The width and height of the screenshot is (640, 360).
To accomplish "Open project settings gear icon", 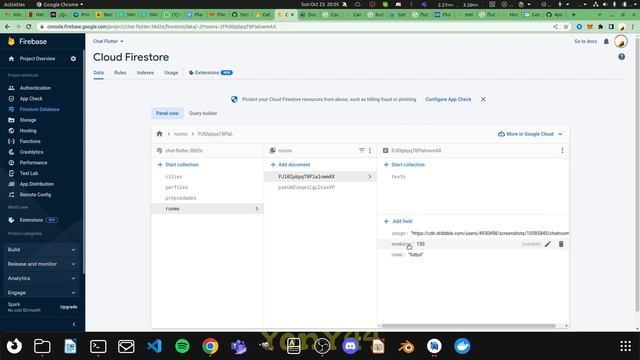I will click(x=73, y=59).
